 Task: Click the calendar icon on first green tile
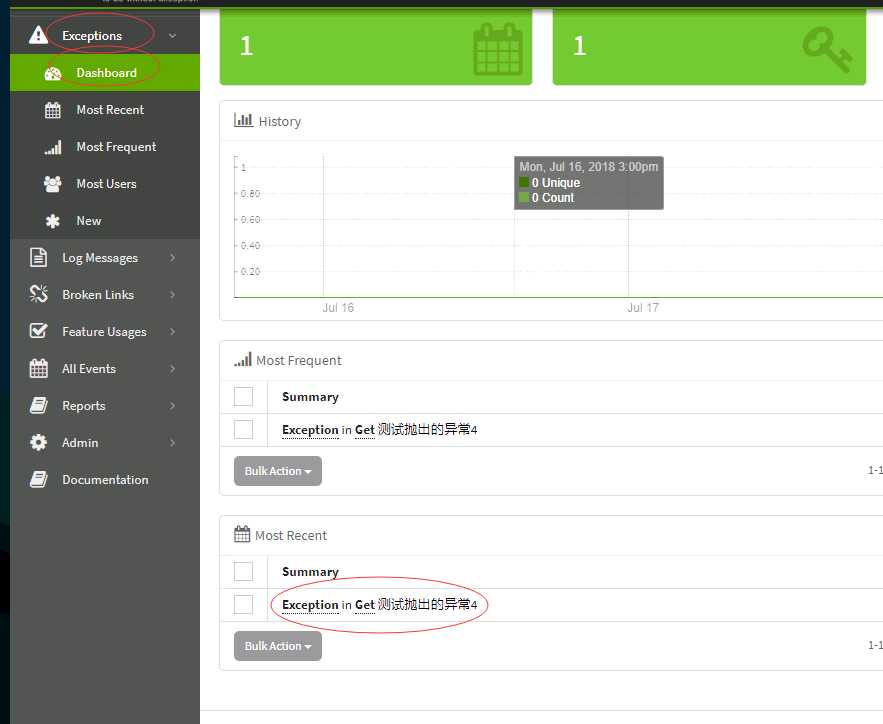[498, 49]
